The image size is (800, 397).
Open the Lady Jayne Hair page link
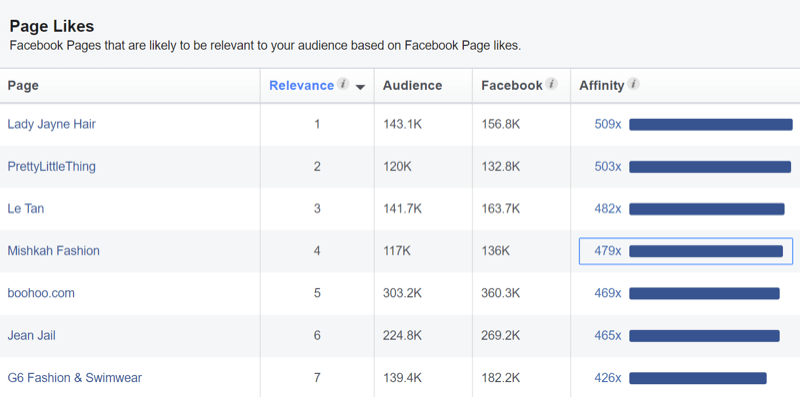click(52, 124)
